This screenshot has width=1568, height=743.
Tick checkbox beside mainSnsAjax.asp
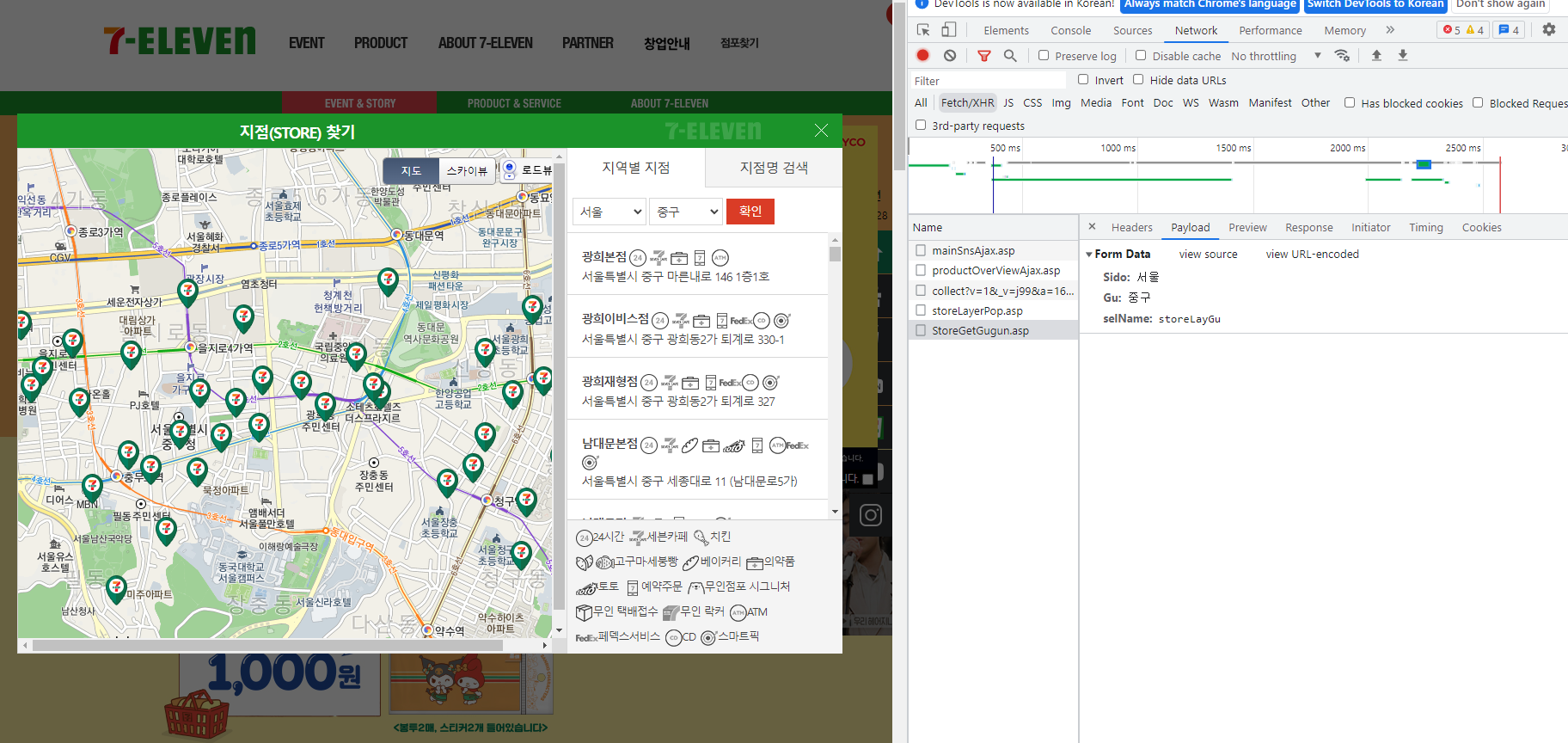(921, 250)
